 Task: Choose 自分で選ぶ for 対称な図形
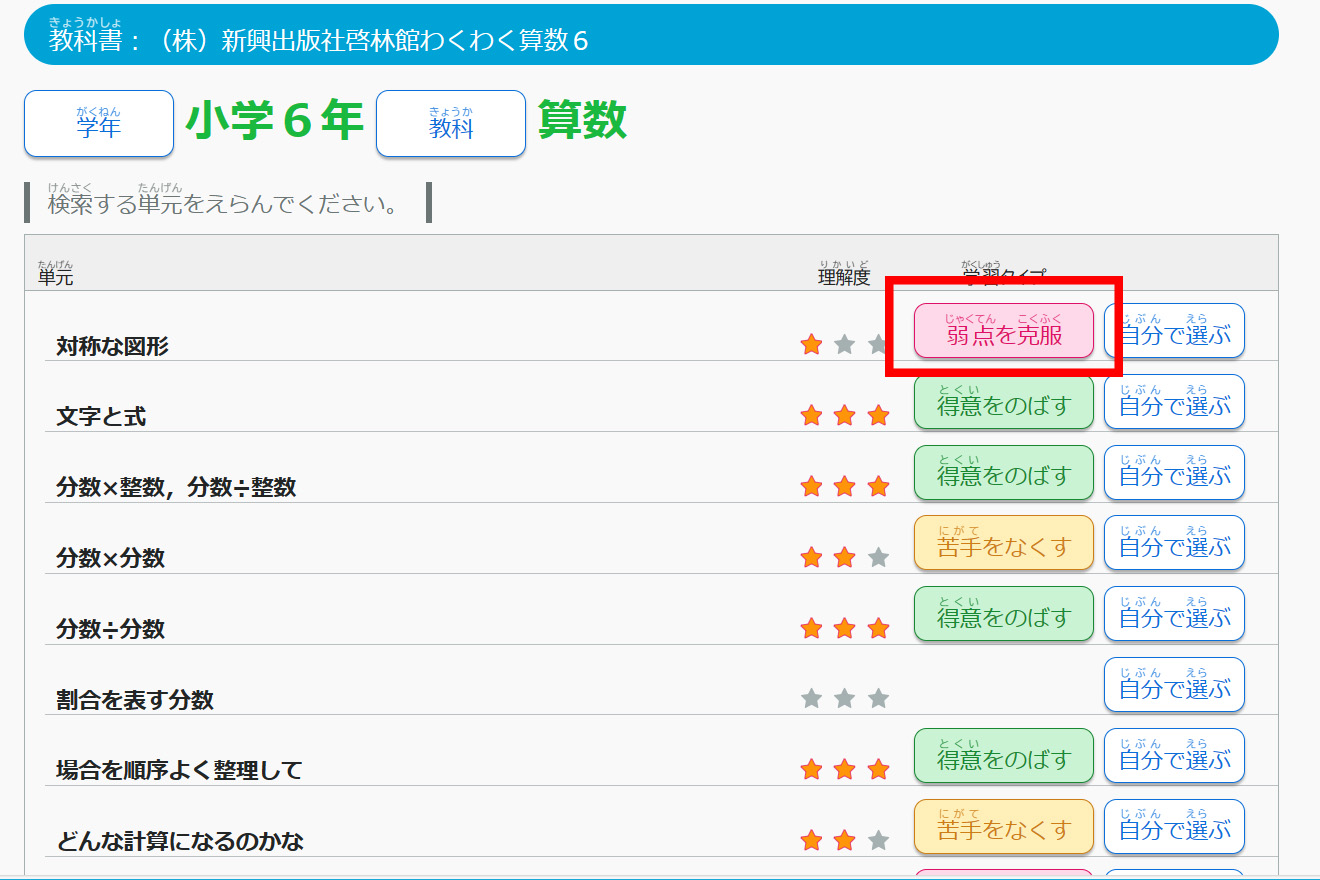point(1174,331)
